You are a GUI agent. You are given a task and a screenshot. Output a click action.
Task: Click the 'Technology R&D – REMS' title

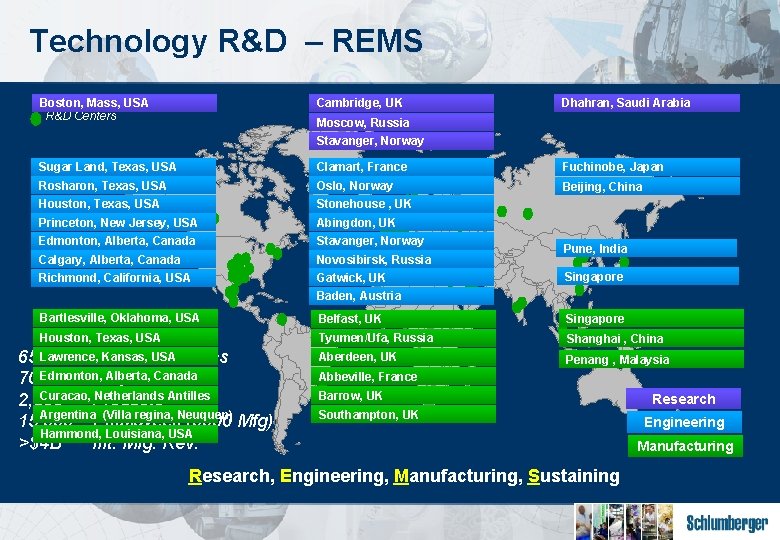pos(226,41)
